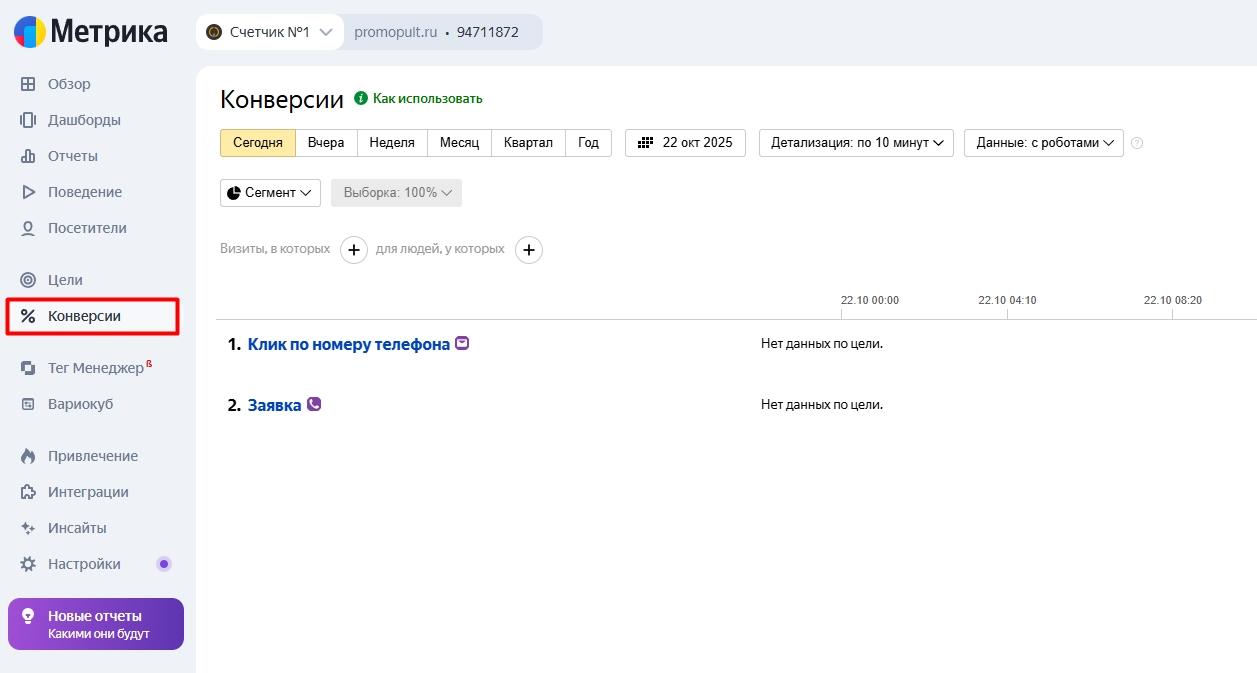1257x673 pixels.
Task: Click the help question mark icon
Action: pos(1136,143)
